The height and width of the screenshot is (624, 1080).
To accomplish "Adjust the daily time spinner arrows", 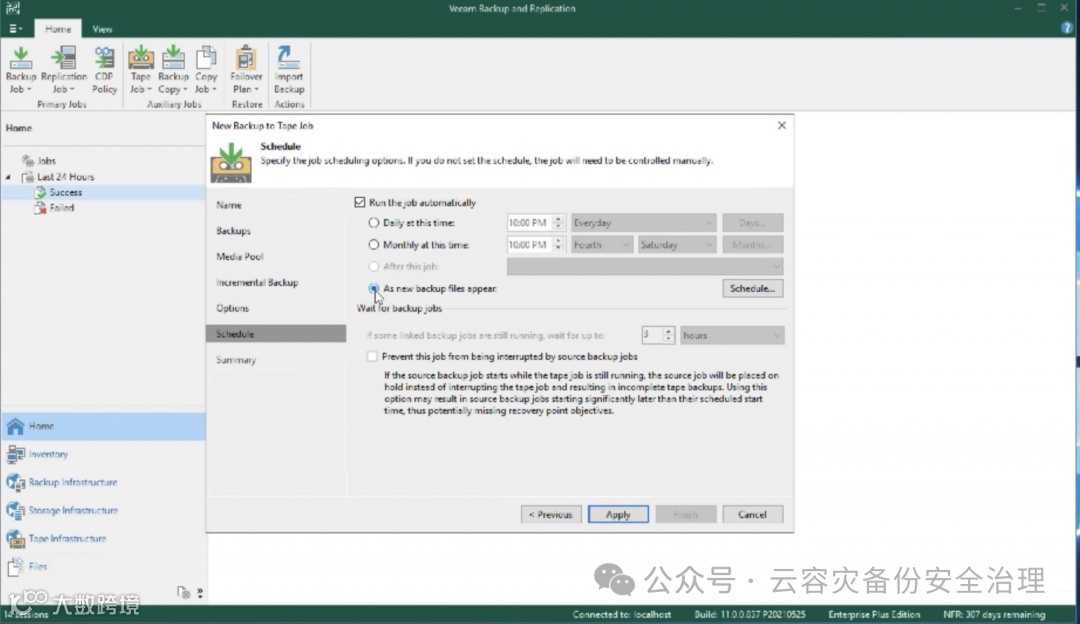I will tap(559, 223).
